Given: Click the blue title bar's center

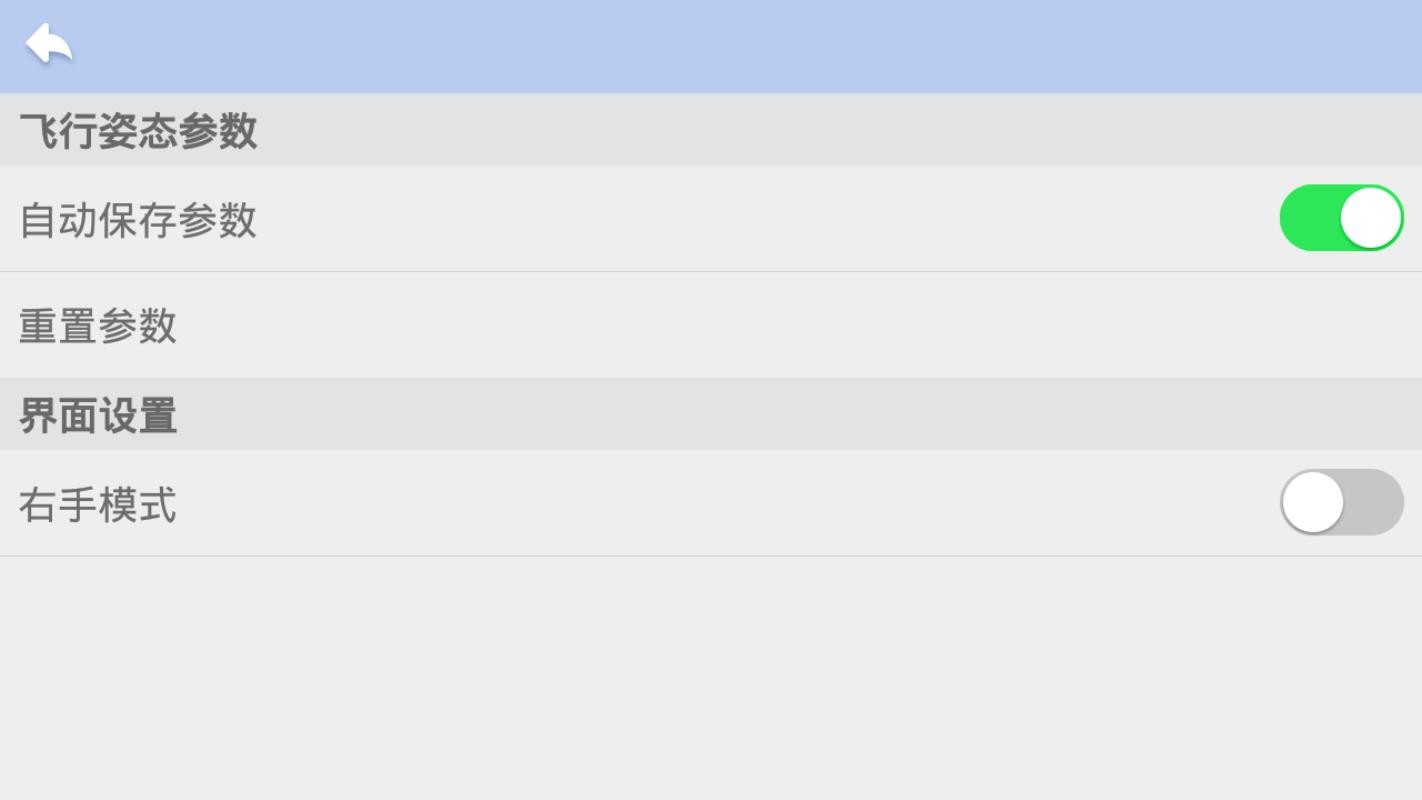Looking at the screenshot, I should [x=711, y=46].
